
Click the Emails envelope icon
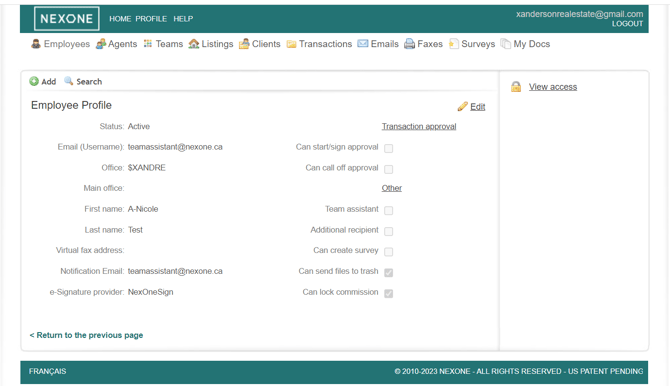363,44
